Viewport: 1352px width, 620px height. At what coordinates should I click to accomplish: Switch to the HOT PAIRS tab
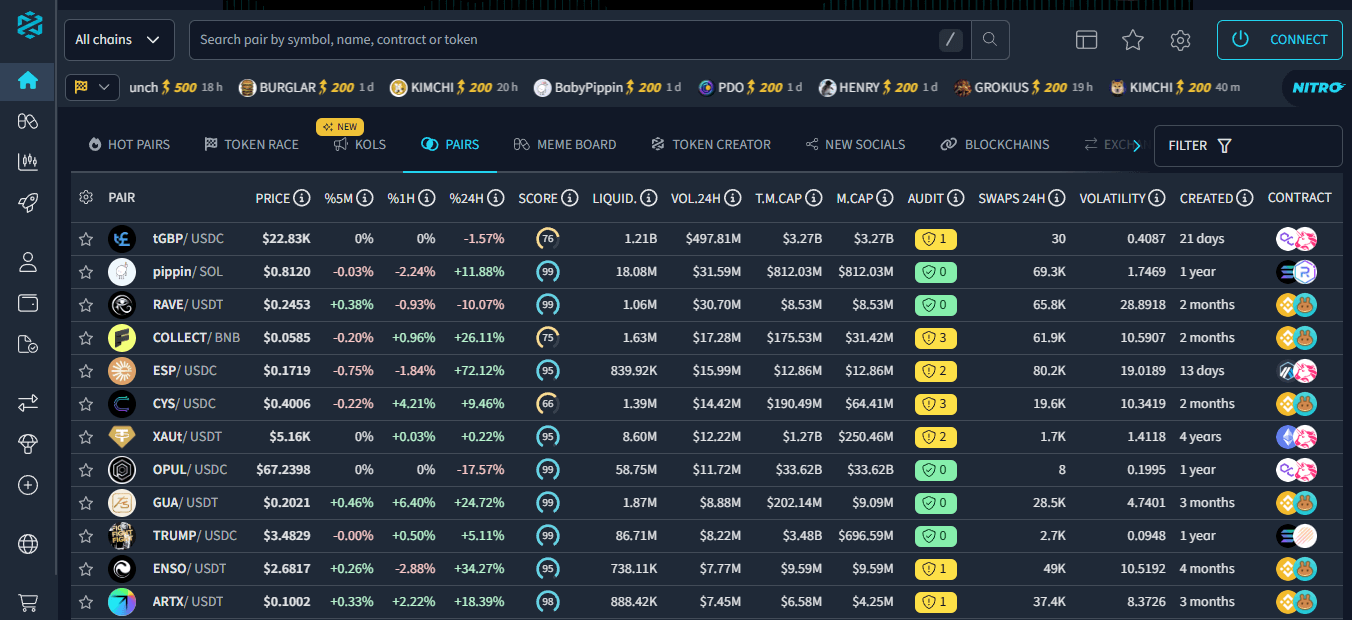[129, 145]
